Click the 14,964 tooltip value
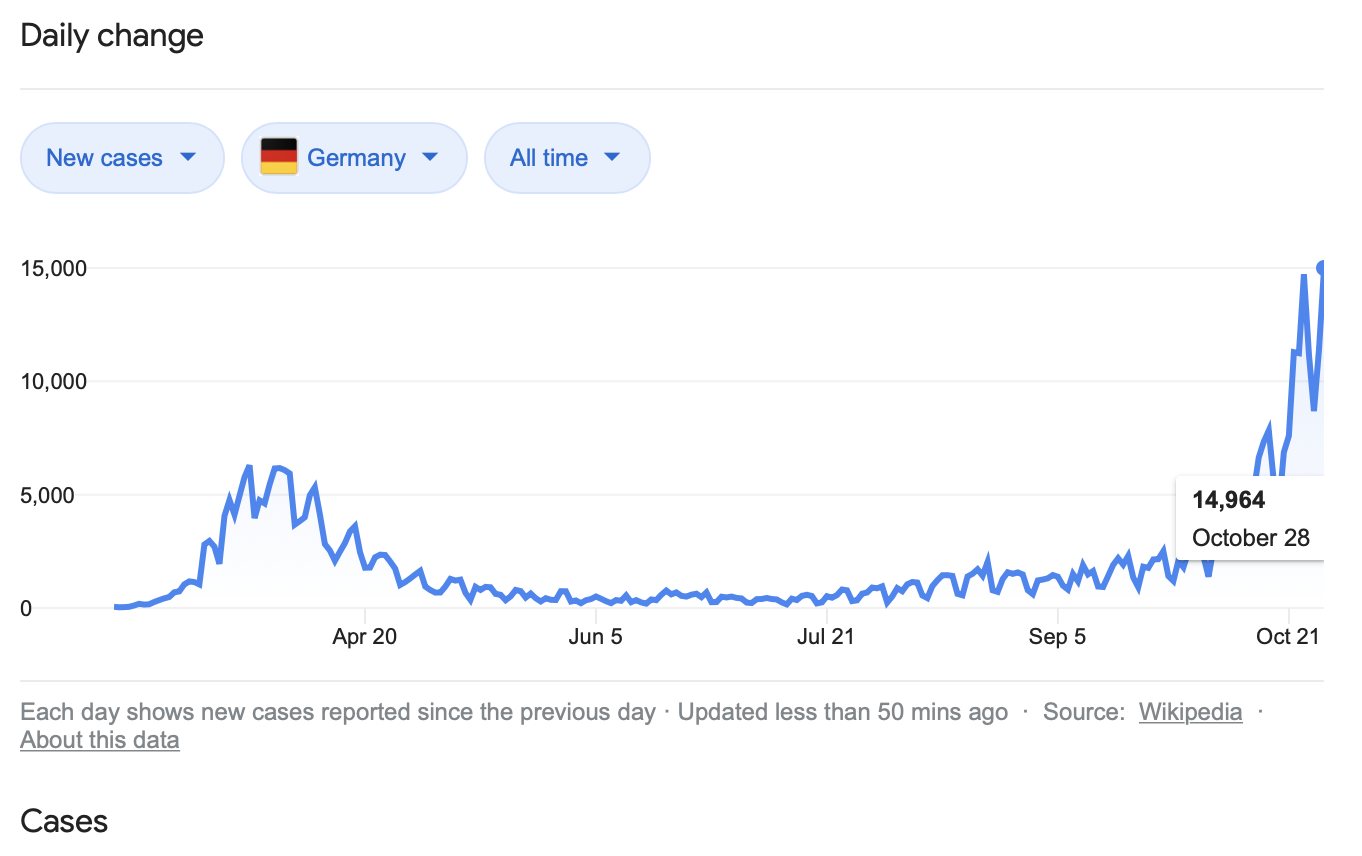 (x=1229, y=500)
